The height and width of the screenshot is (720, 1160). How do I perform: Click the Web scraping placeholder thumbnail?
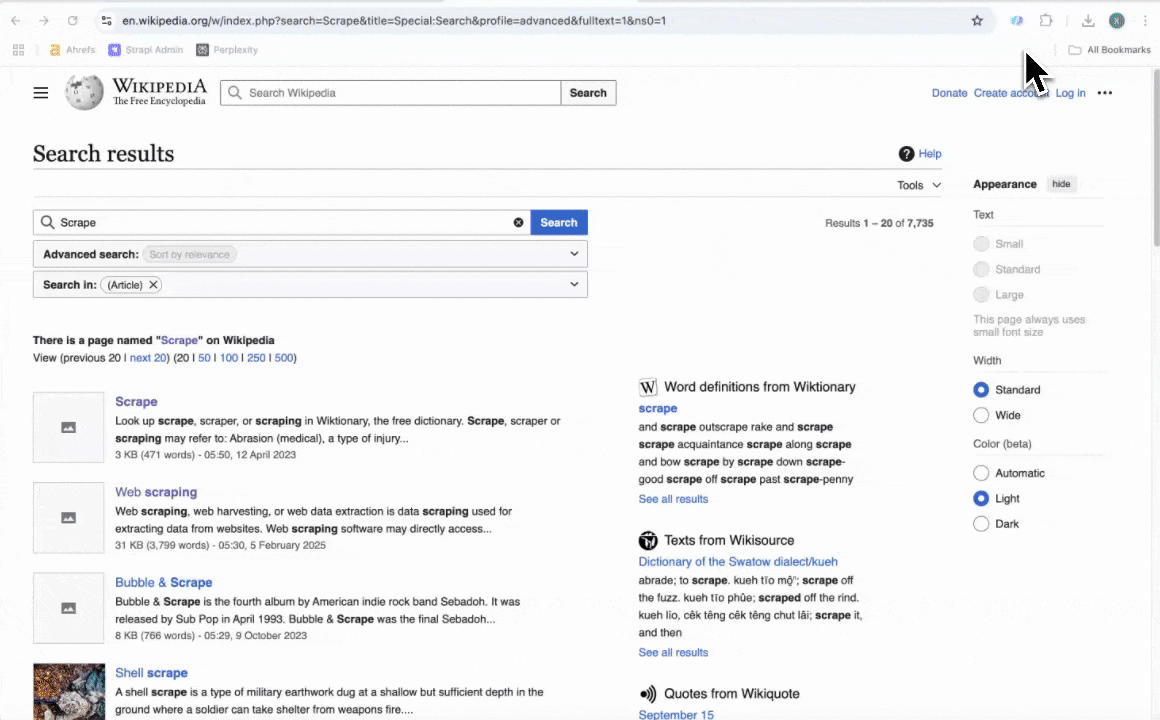coord(69,518)
